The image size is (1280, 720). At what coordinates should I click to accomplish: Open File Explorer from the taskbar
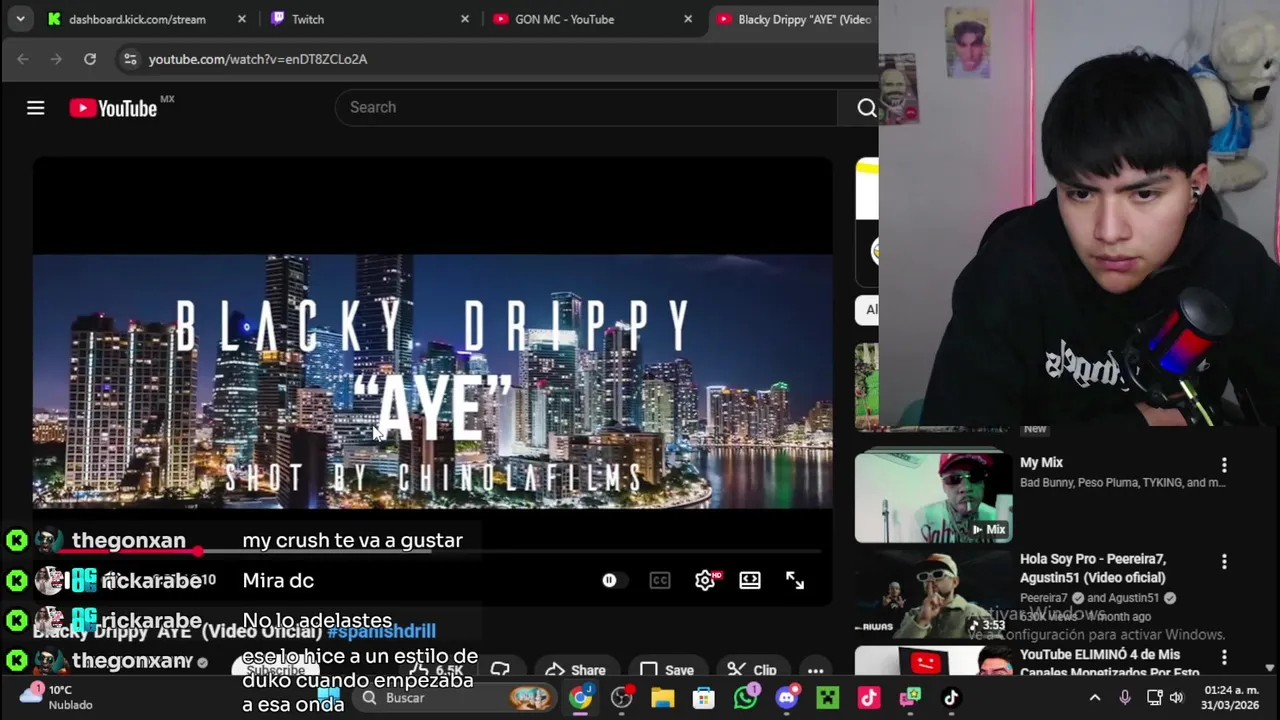662,698
